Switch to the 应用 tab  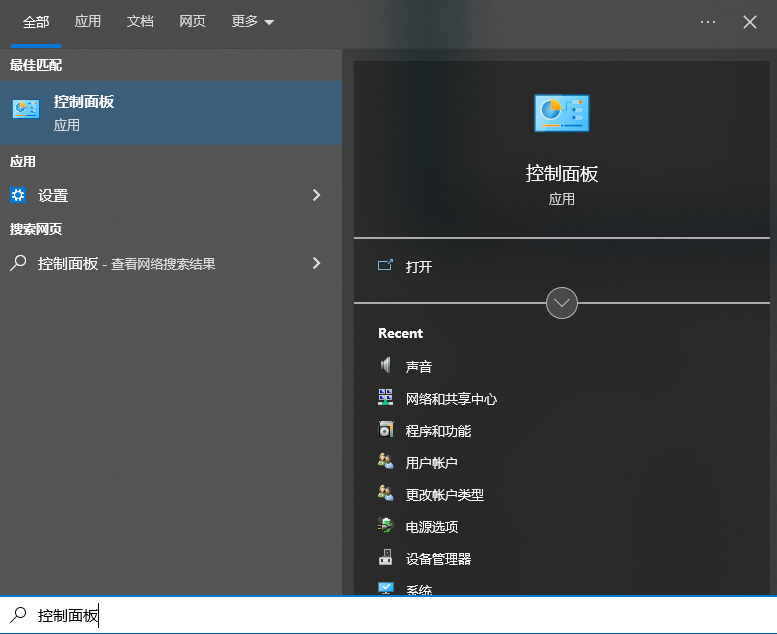[88, 21]
